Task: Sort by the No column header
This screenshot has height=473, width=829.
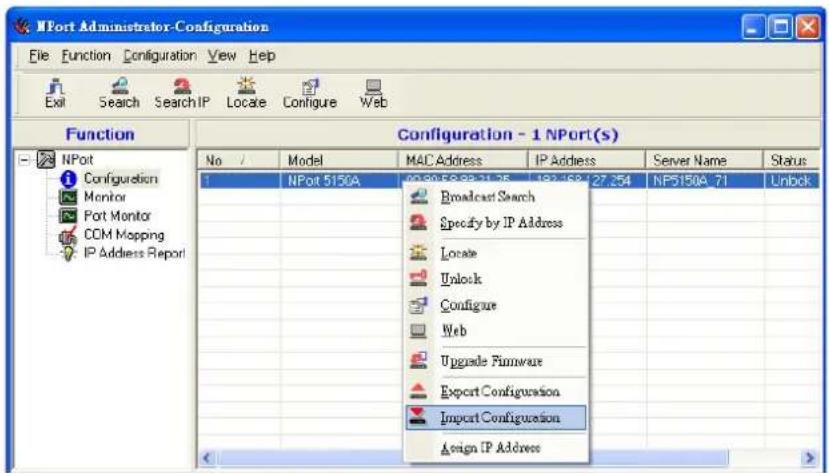Action: click(x=238, y=160)
